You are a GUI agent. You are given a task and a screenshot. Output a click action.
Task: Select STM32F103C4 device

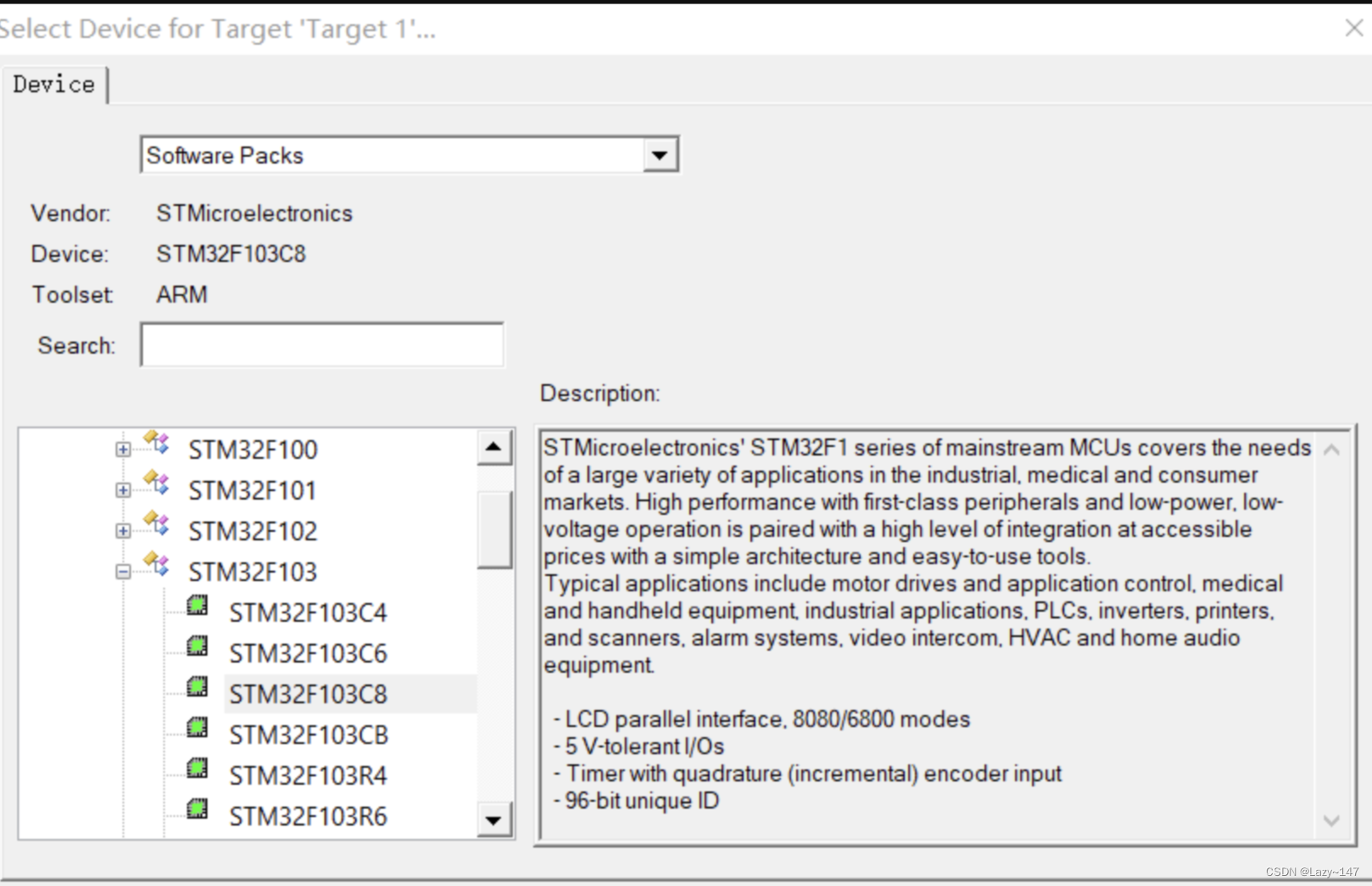tap(308, 613)
